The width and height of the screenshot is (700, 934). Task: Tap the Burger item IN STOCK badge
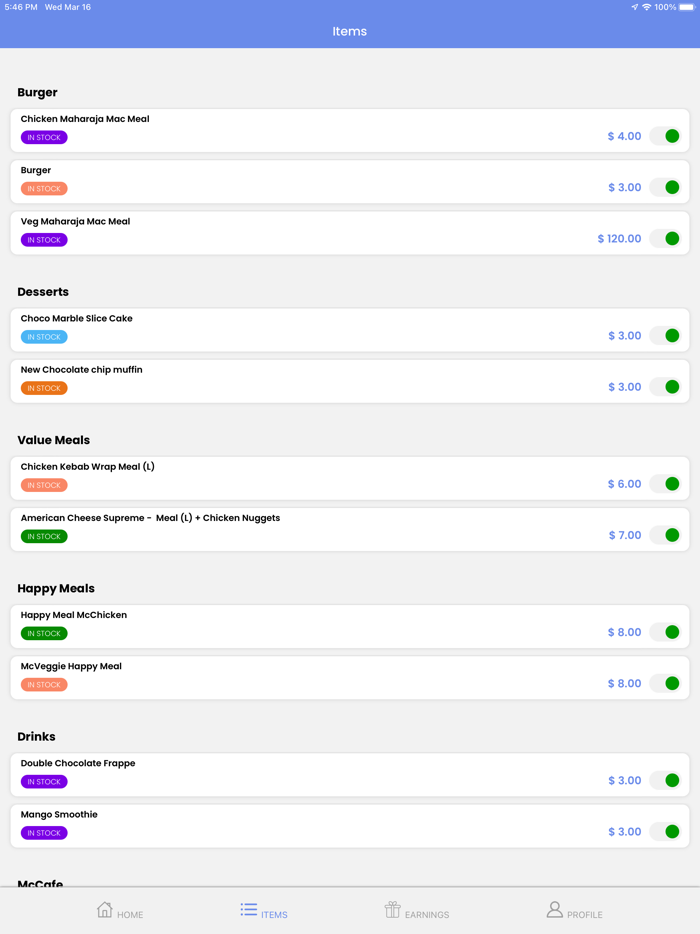click(44, 189)
